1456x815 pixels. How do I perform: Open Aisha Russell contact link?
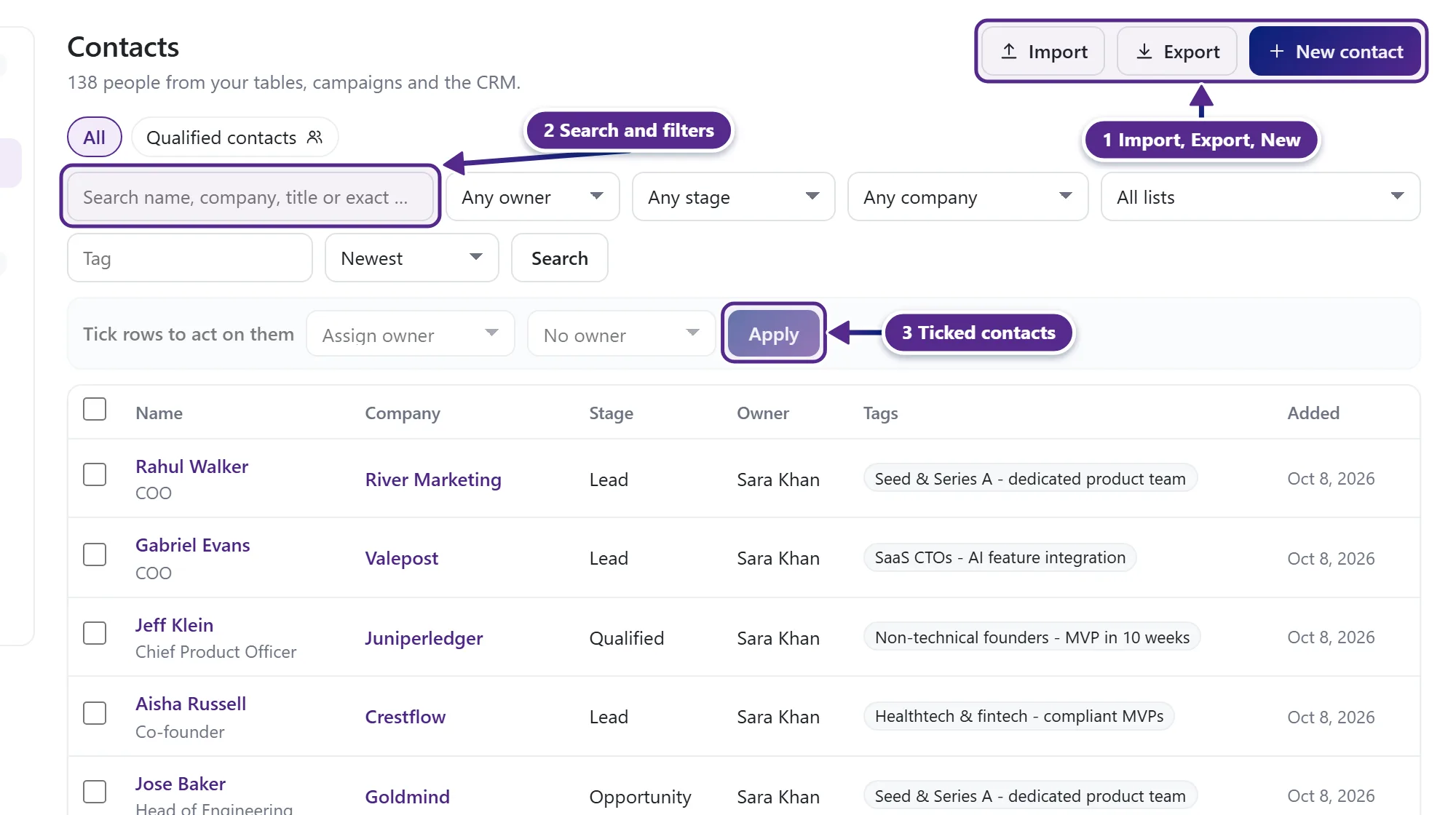pyautogui.click(x=191, y=704)
